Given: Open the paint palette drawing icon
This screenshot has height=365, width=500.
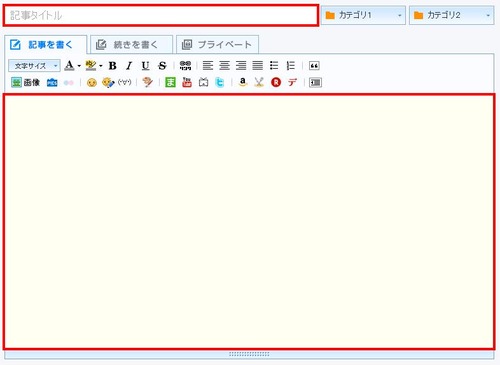Looking at the screenshot, I should click(147, 82).
